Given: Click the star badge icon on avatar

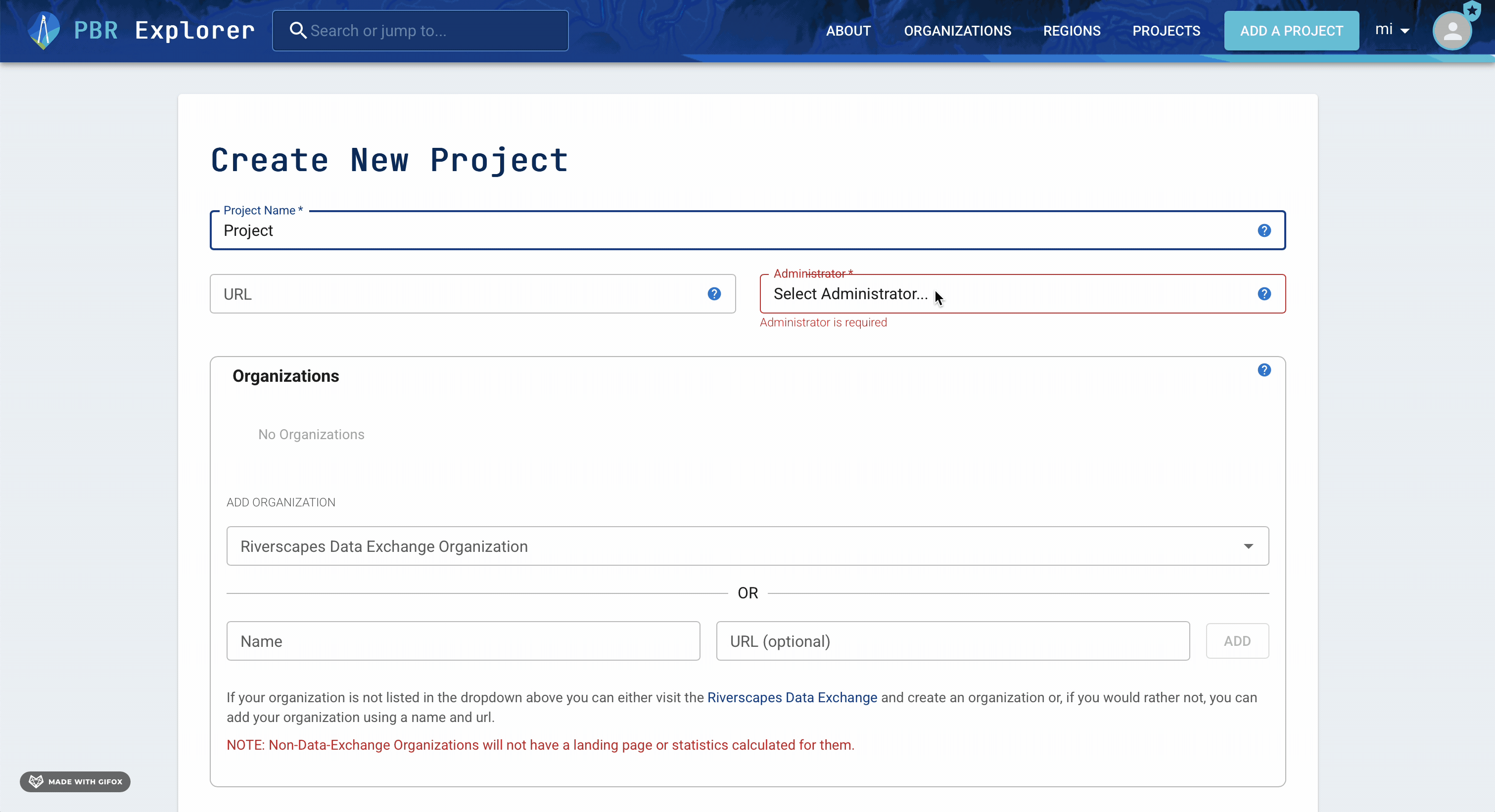Looking at the screenshot, I should click(x=1472, y=10).
